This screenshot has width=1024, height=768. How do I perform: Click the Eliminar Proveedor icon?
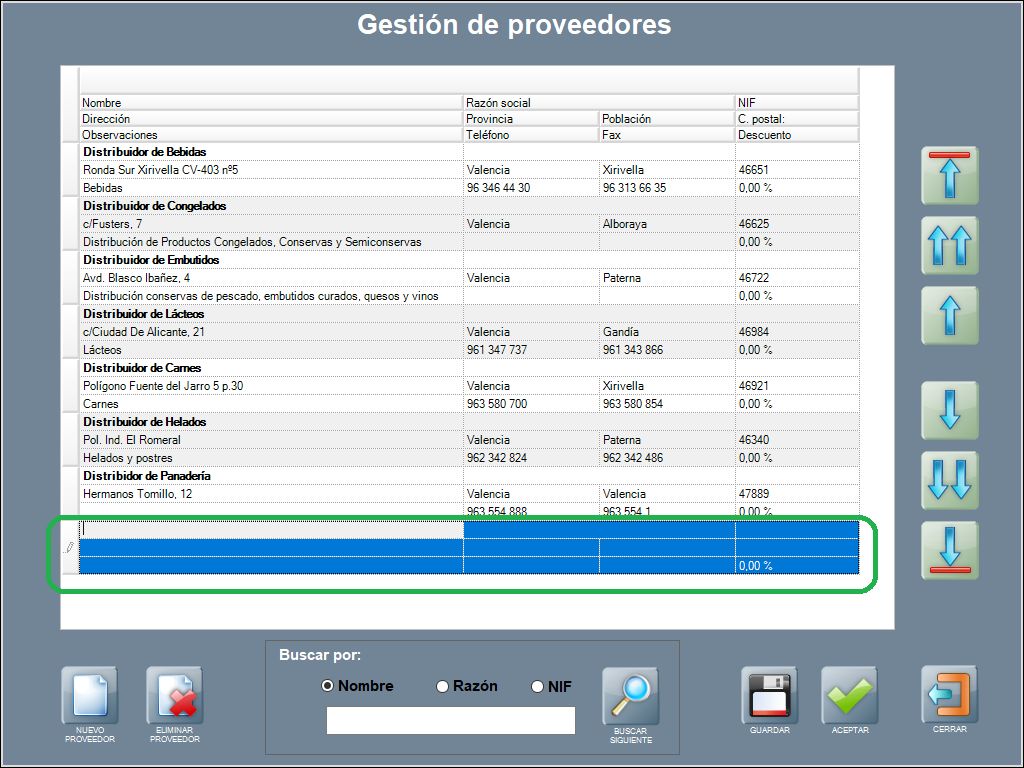click(x=174, y=696)
